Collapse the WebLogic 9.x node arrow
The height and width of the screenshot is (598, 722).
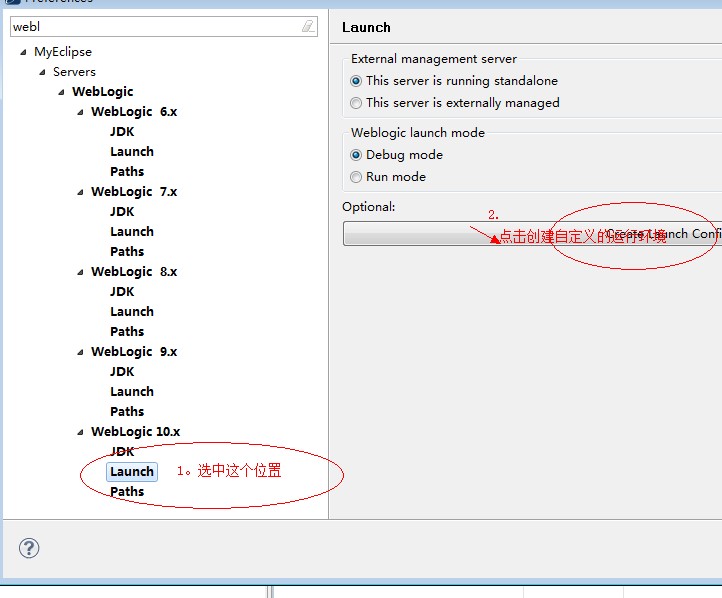coord(81,352)
